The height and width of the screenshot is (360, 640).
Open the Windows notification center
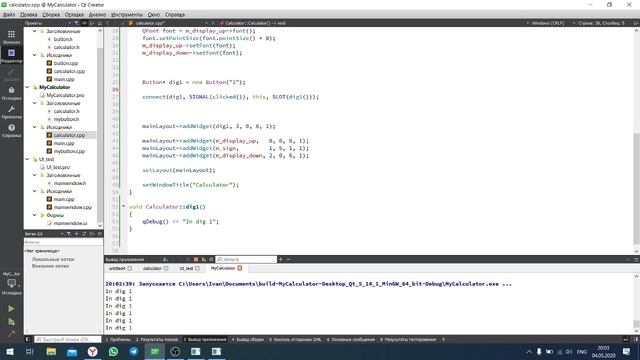pos(627,351)
